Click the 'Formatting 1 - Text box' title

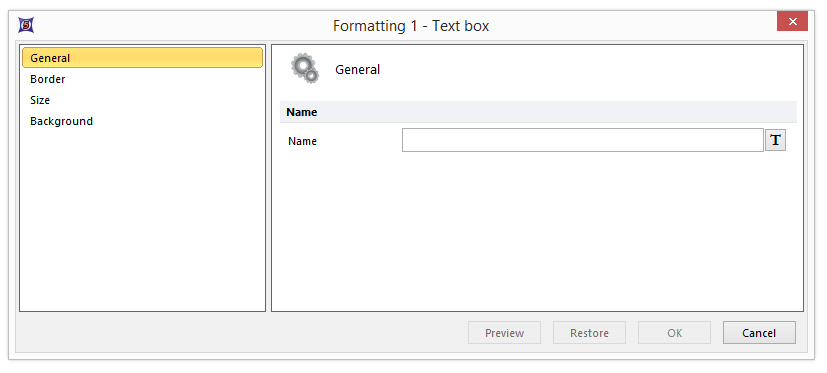(x=411, y=26)
